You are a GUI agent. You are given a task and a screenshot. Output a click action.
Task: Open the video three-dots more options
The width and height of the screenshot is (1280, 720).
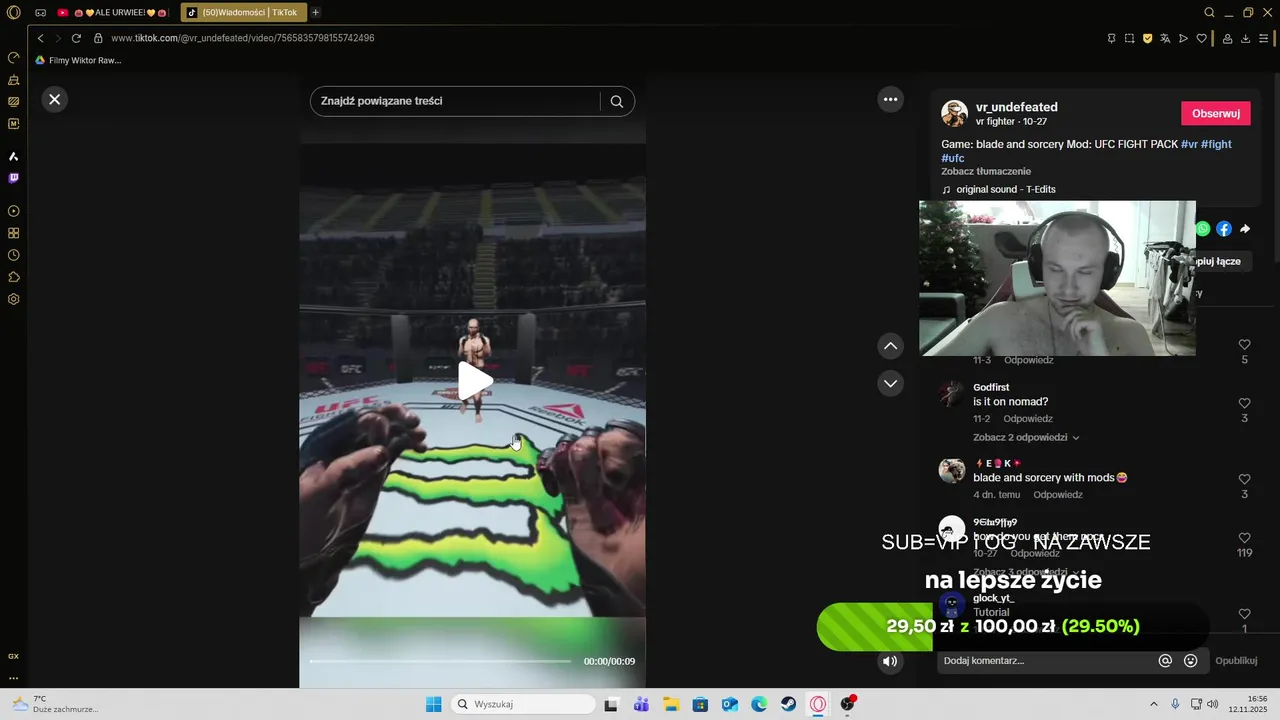point(890,99)
